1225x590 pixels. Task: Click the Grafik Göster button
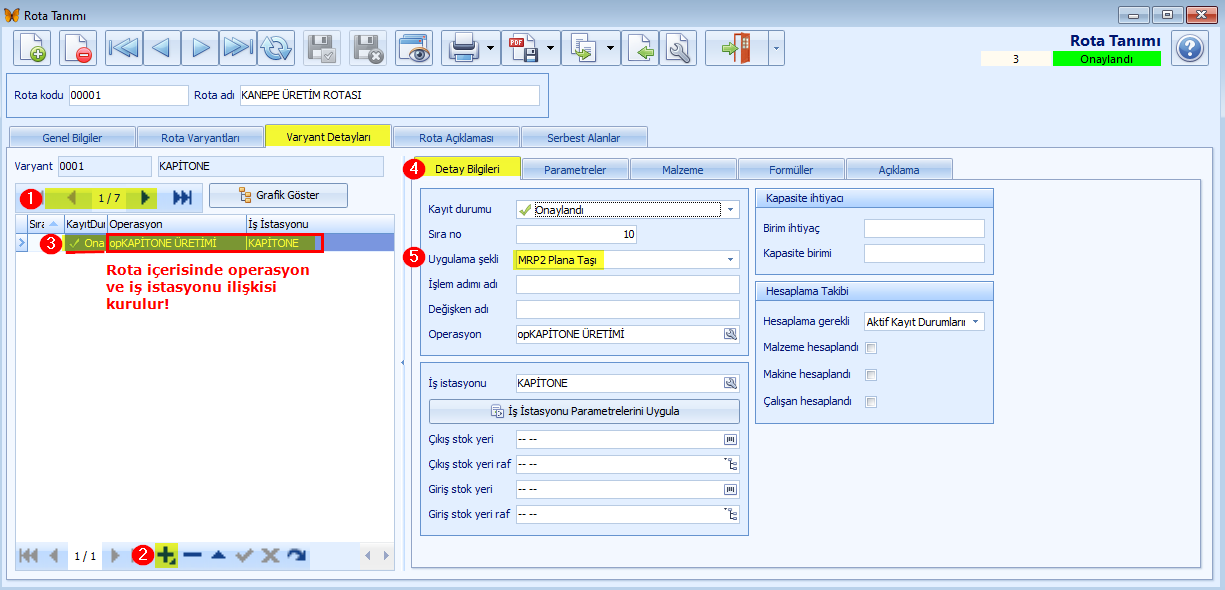(x=278, y=195)
